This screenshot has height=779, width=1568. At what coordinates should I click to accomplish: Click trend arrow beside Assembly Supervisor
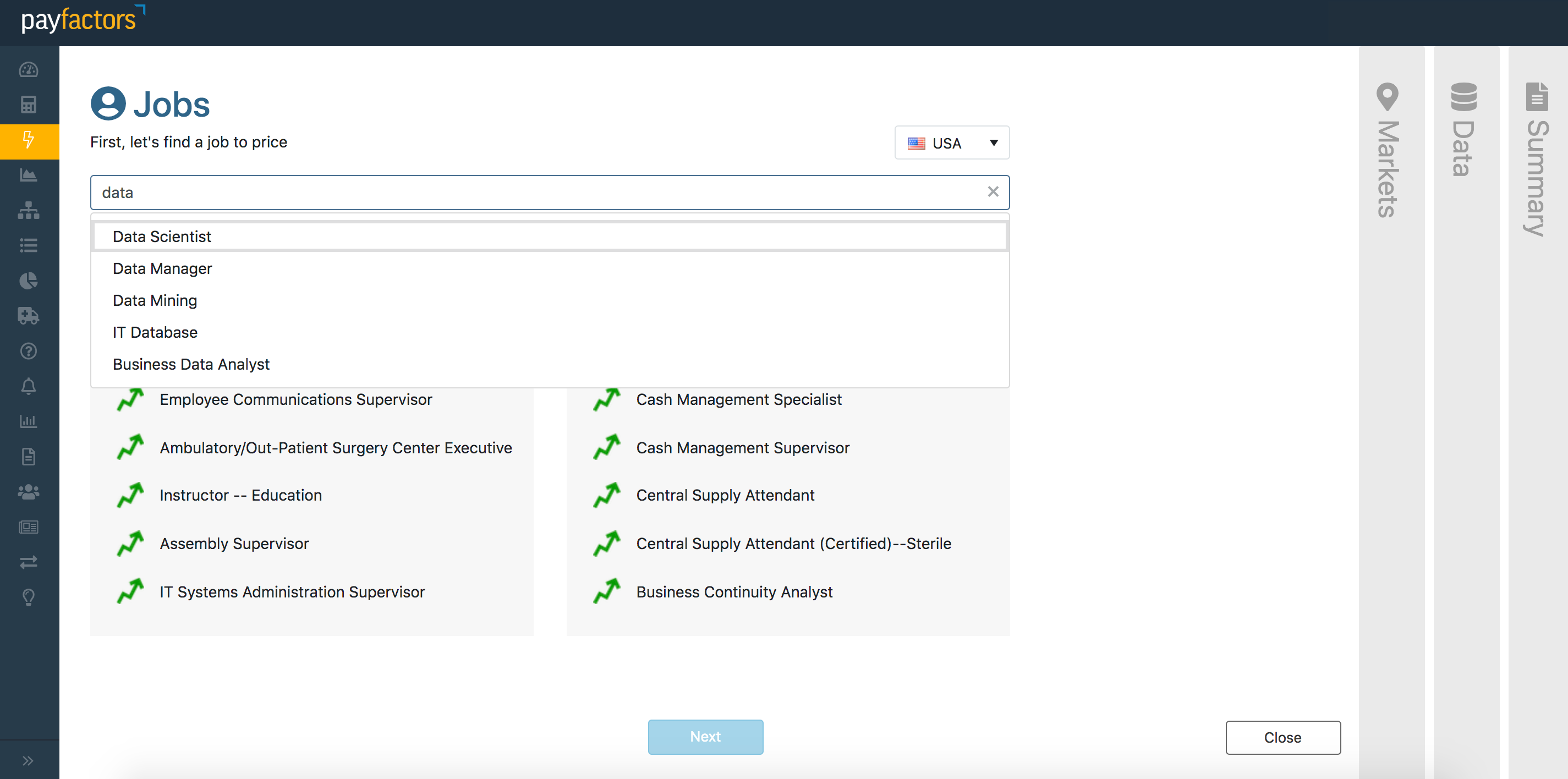[130, 544]
